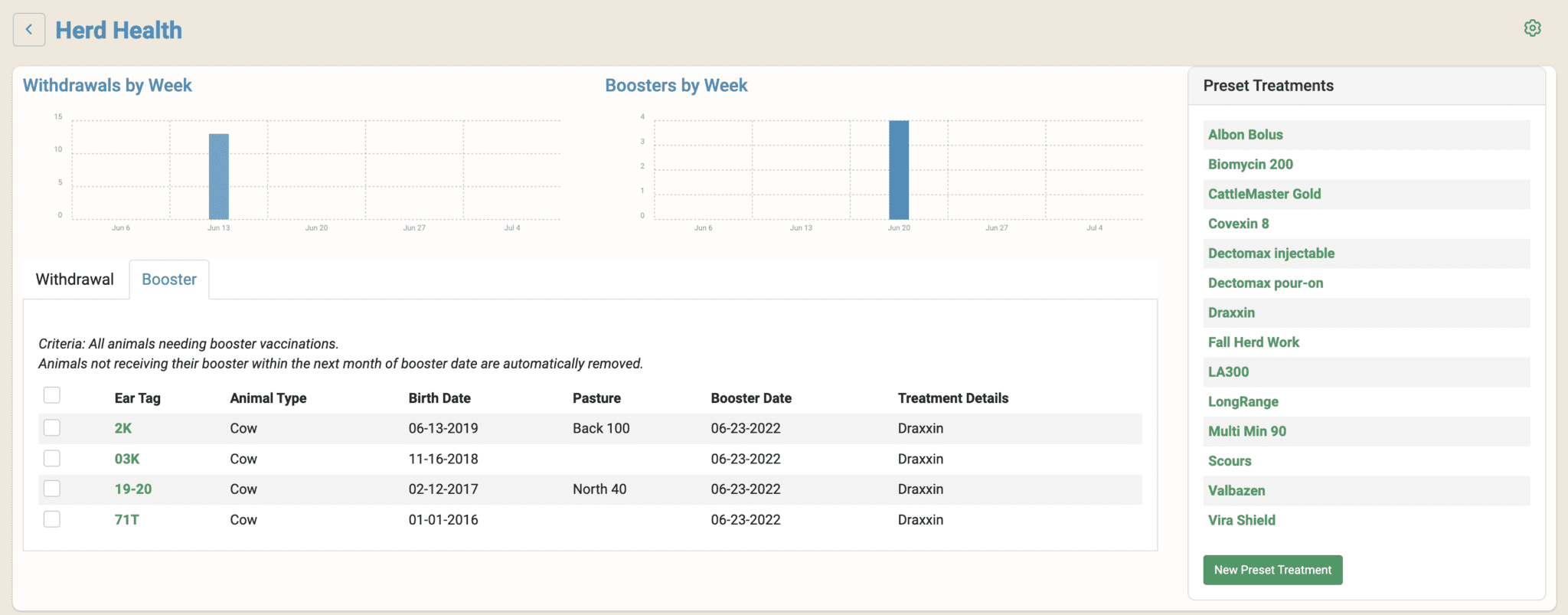Select the Albon Bolus preset

1245,135
